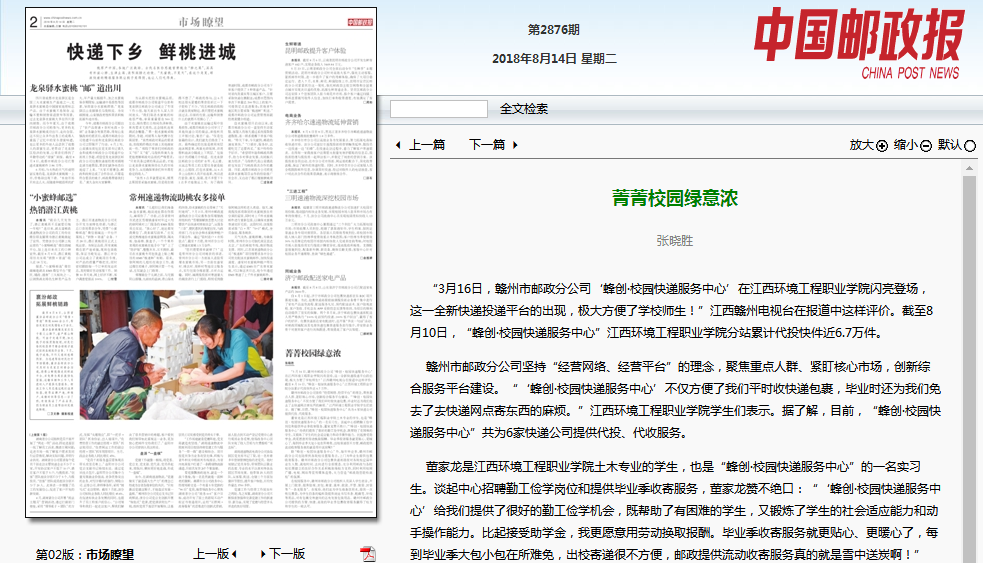Click issue number 第2876期

click(554, 29)
